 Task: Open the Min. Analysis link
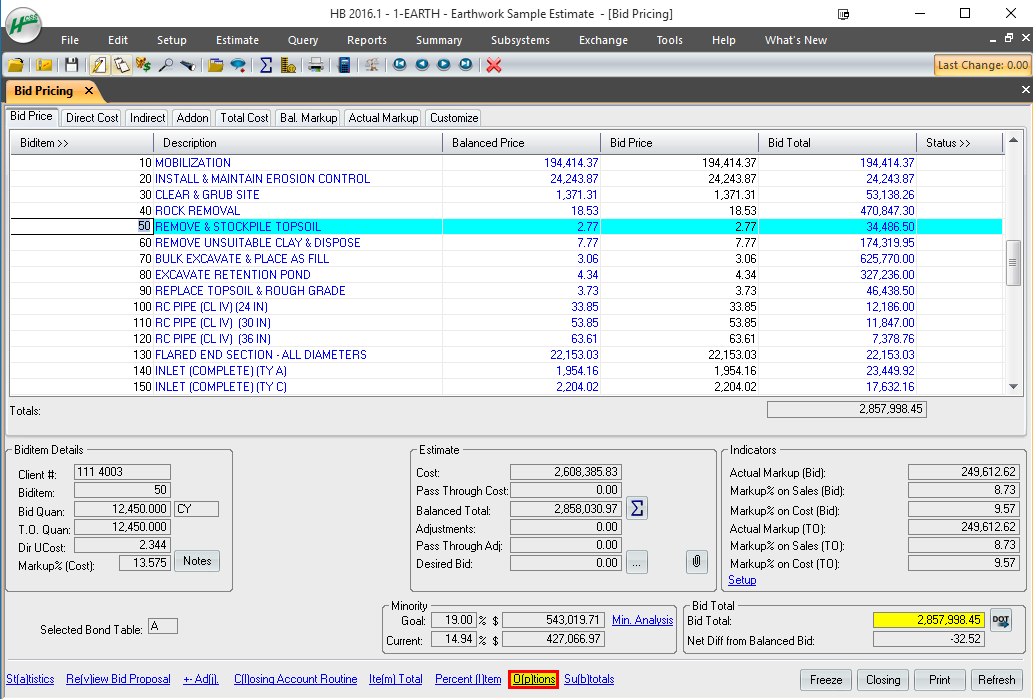(x=642, y=620)
